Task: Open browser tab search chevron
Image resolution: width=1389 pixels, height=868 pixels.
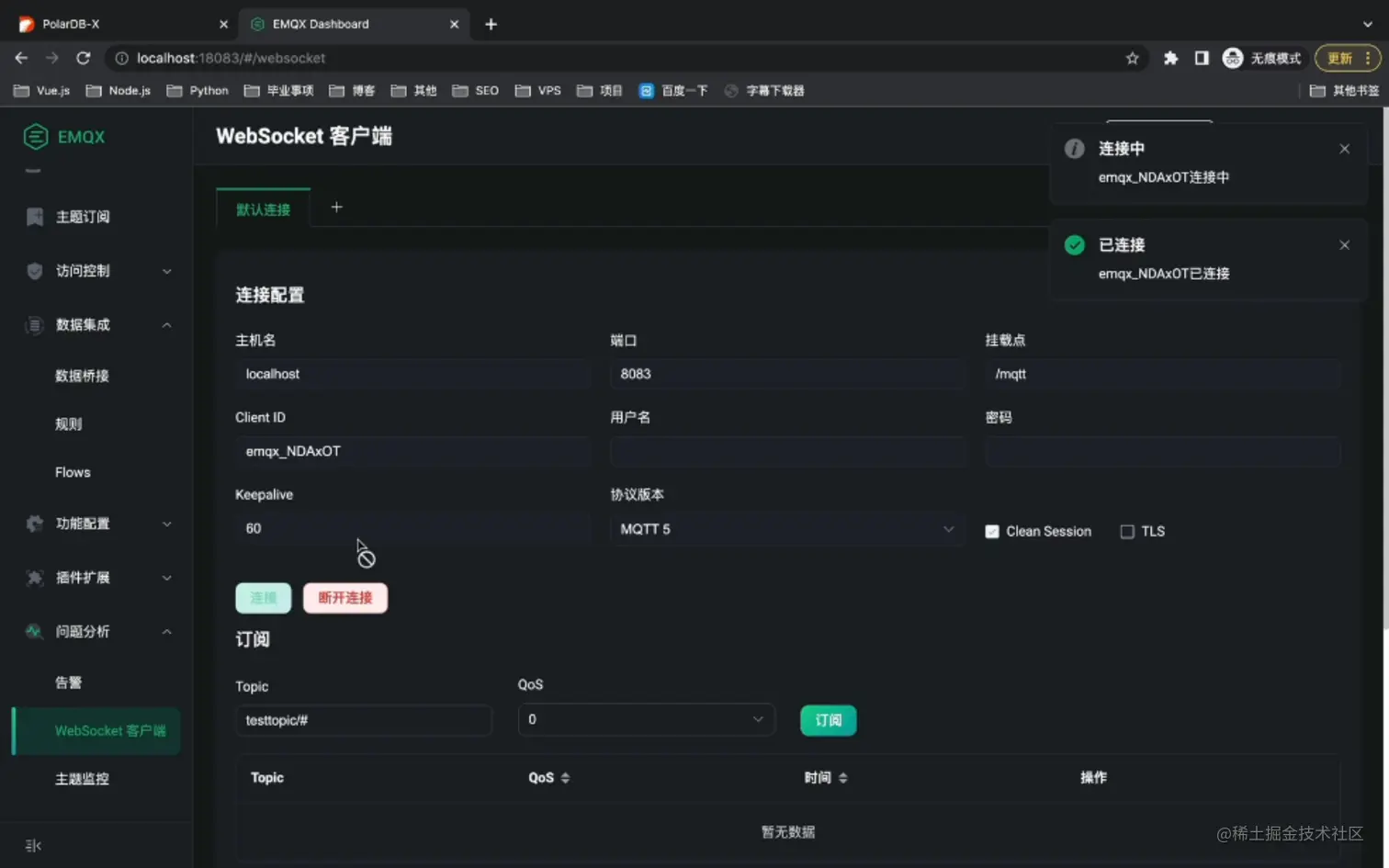Action: tap(1367, 24)
